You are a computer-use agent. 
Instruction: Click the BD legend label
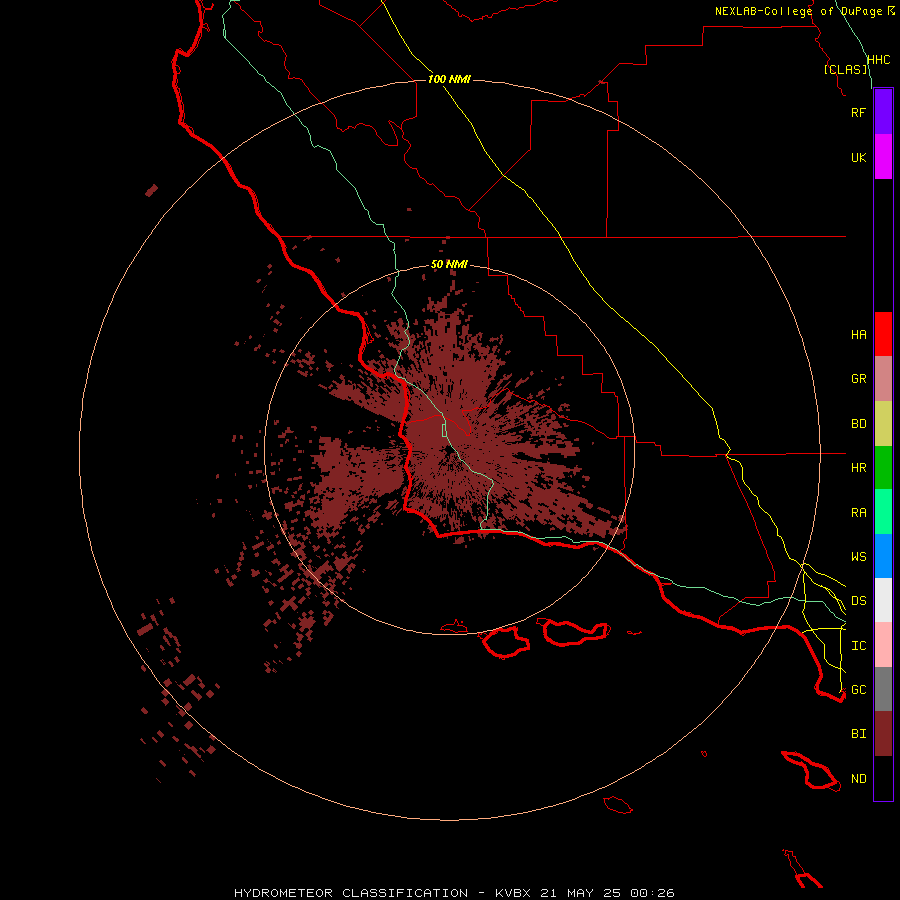point(858,424)
